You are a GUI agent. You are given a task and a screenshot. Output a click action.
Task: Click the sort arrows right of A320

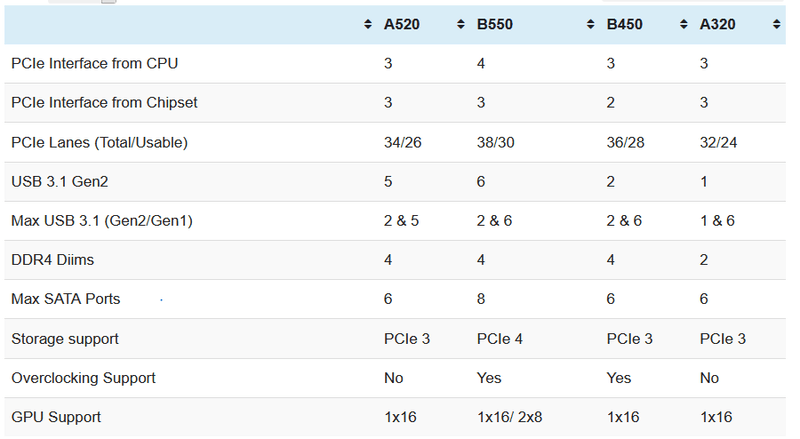[x=778, y=25]
